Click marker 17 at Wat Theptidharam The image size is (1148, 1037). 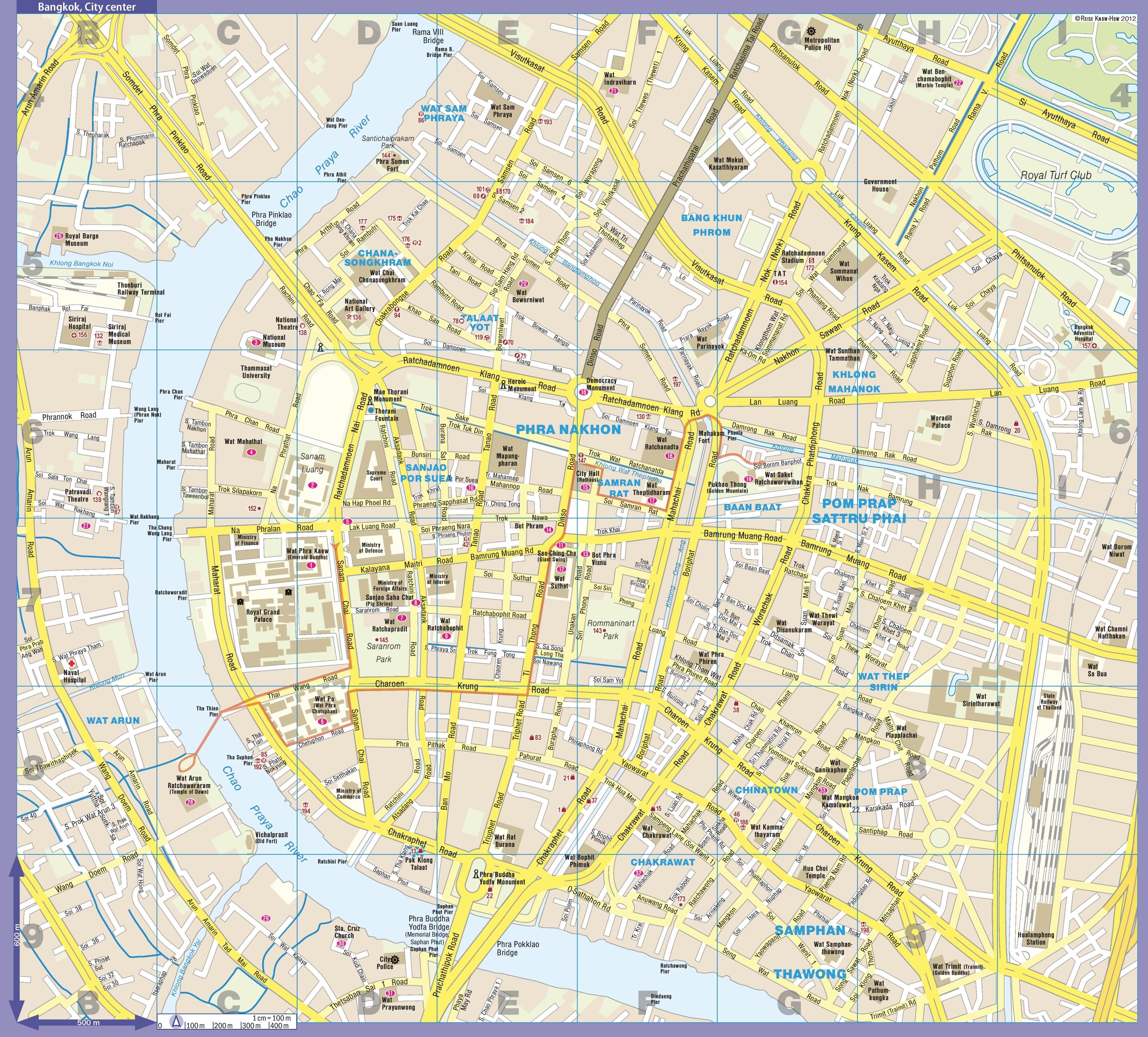click(x=652, y=500)
